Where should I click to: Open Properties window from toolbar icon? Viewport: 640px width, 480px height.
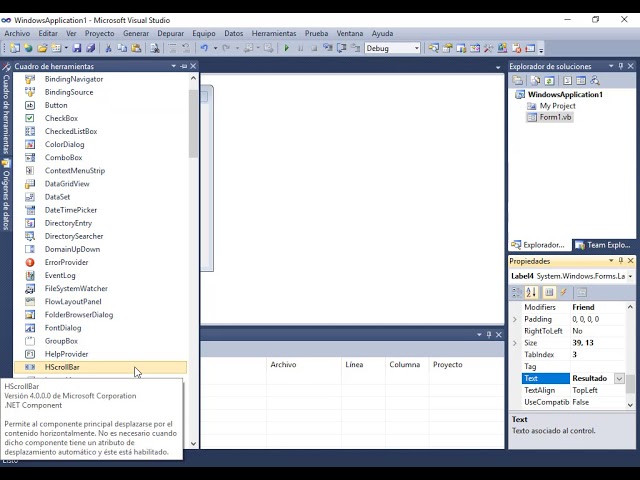[447, 48]
